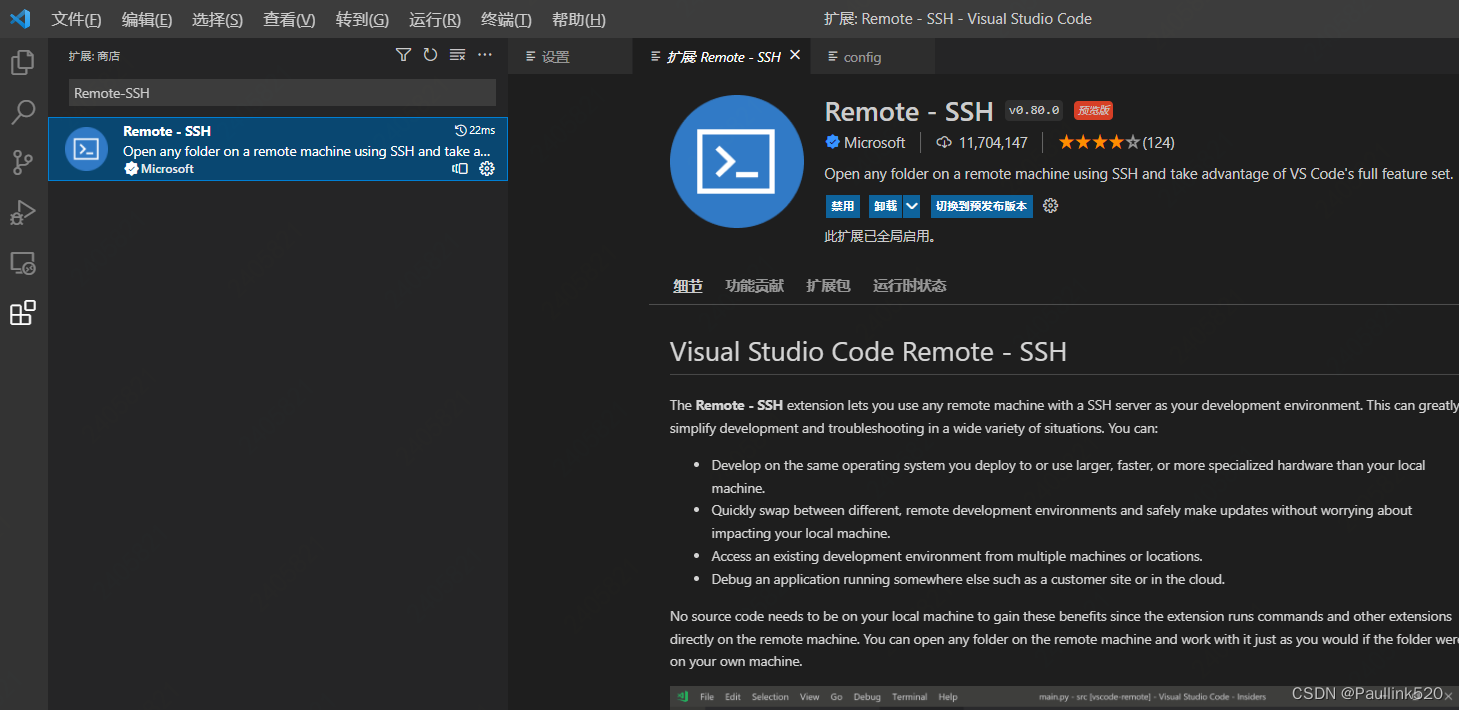Click the 22ms activation time label

(x=475, y=131)
